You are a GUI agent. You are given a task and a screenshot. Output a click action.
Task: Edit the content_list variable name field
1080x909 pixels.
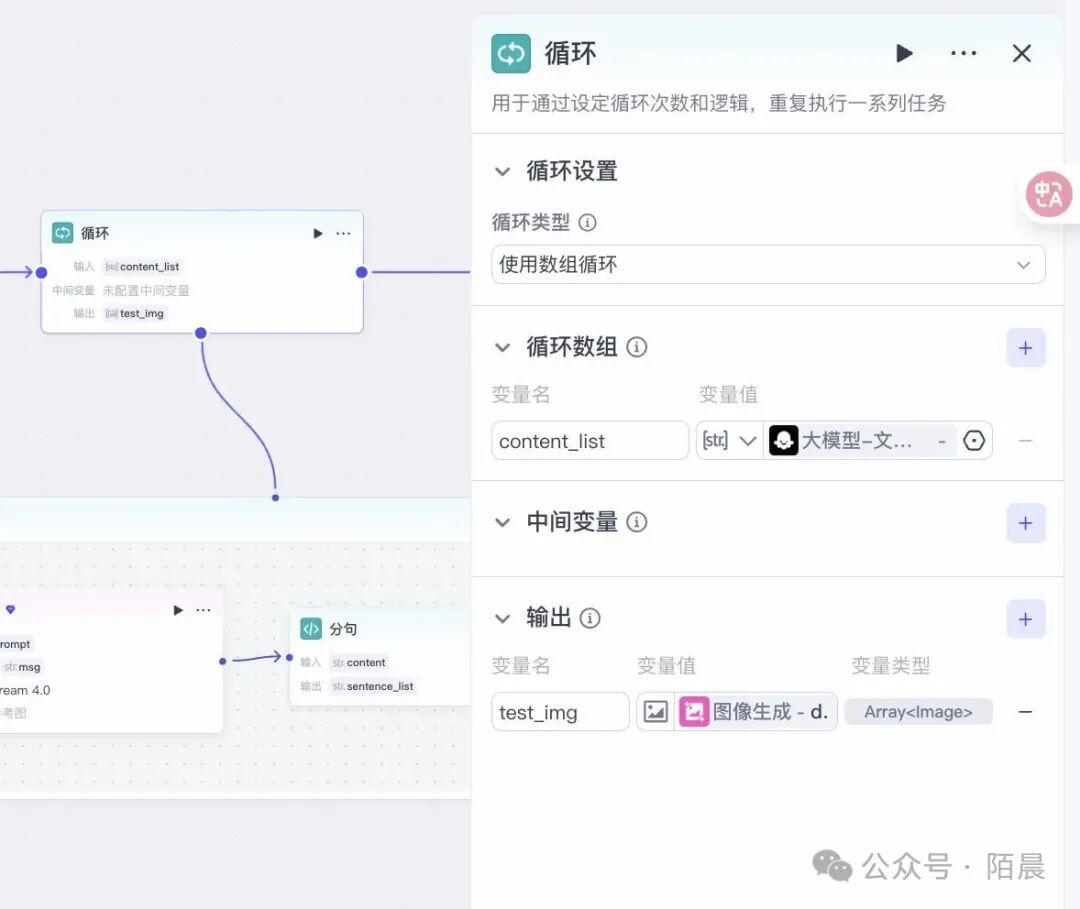590,441
